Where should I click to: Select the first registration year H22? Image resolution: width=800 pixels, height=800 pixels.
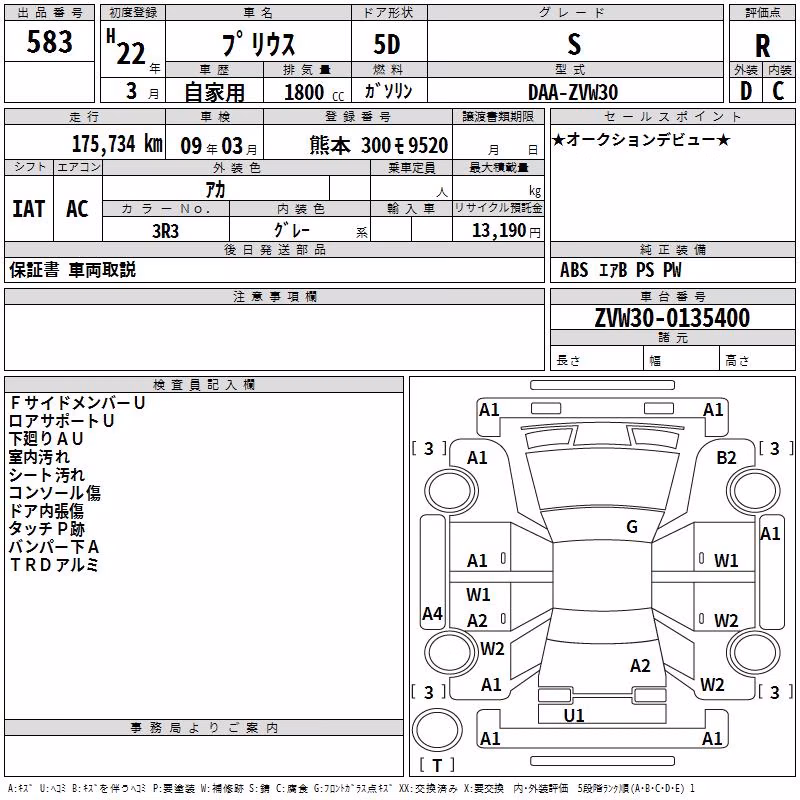click(x=128, y=47)
